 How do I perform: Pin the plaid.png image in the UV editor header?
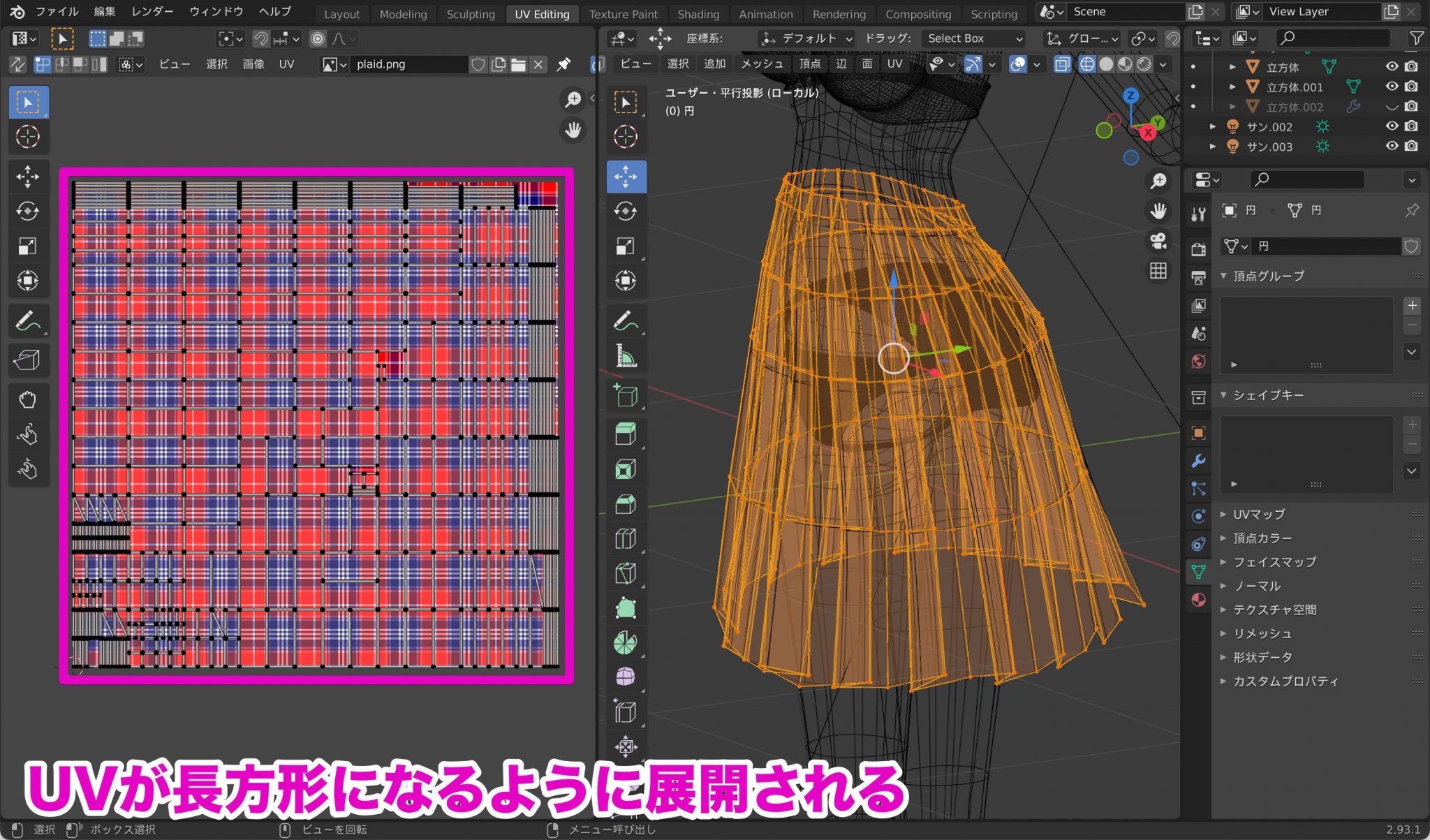tap(564, 64)
